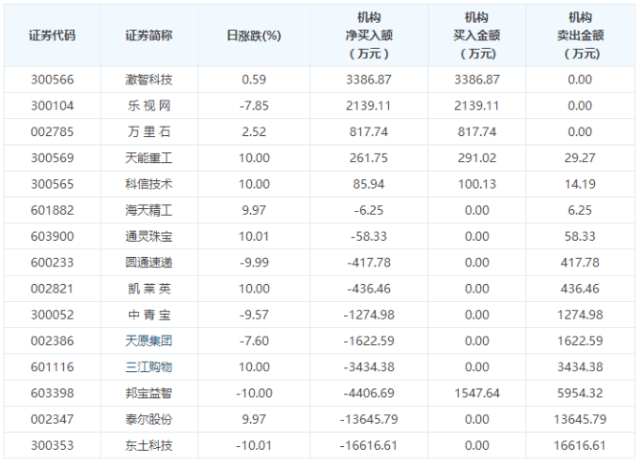Click the 机构买入金额 column header
Viewport: 640px width, 464px height.
tap(477, 36)
